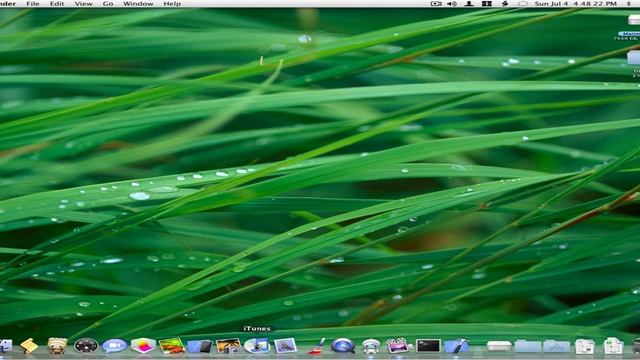Click the white Mac mini-shaped Dock icon
Image resolution: width=640 pixels, height=360 pixels.
tap(499, 346)
